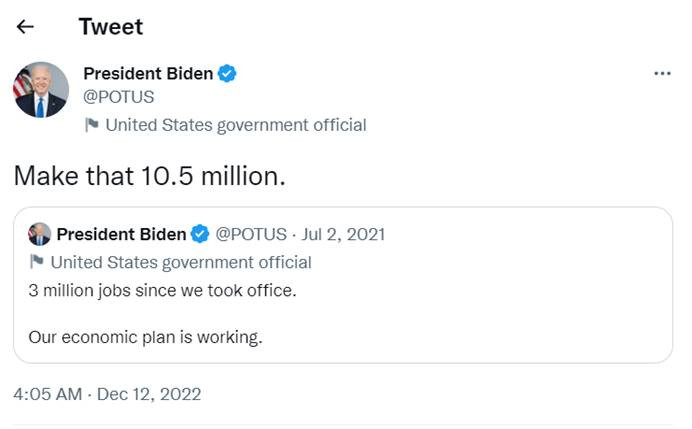
Task: Click the back arrow icon
Action: pyautogui.click(x=26, y=27)
